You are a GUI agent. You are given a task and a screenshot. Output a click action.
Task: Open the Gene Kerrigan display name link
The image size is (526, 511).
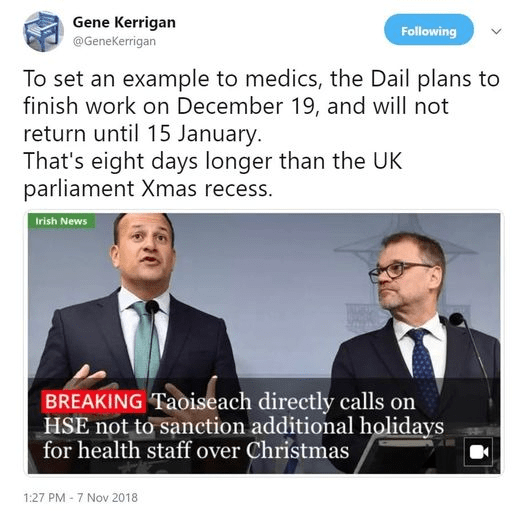coord(124,22)
